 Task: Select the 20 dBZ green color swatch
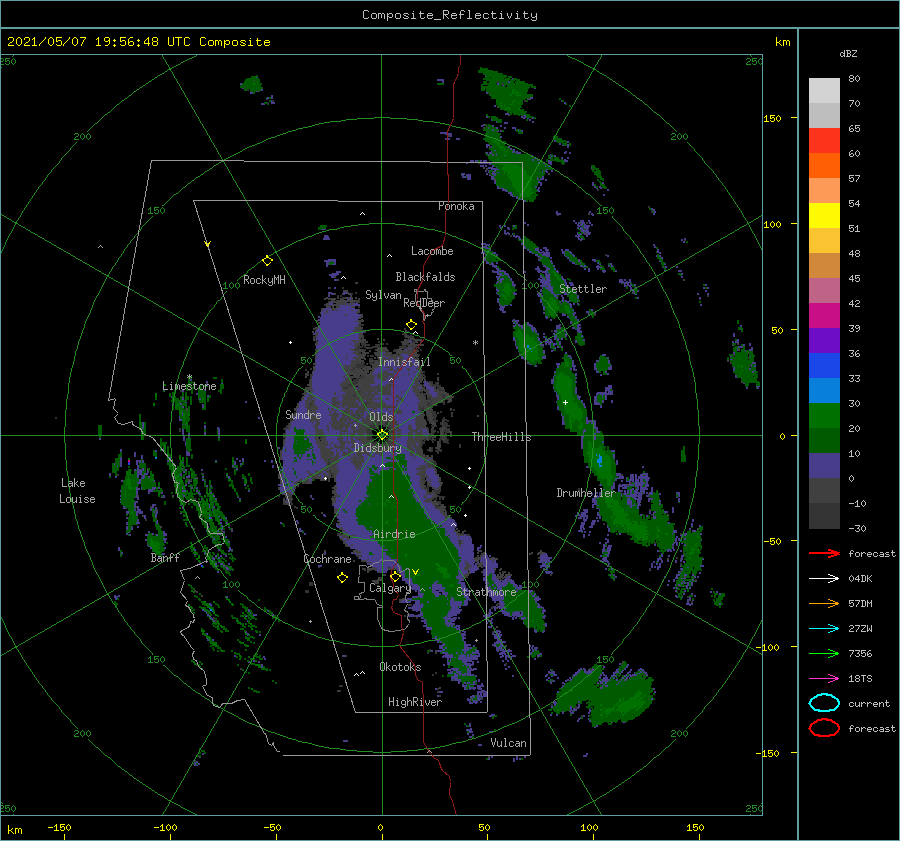coord(824,415)
